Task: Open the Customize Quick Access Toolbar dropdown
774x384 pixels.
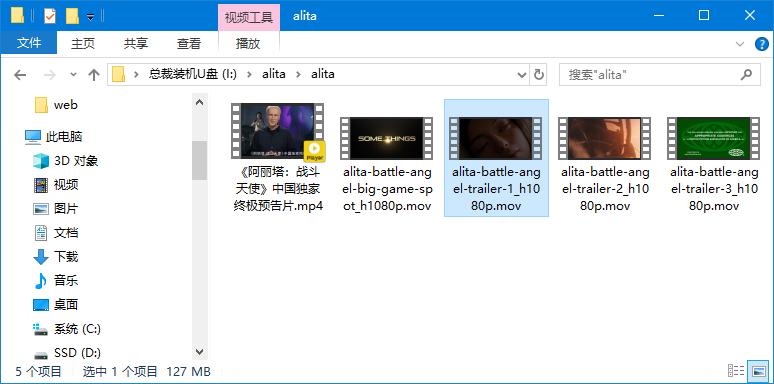Action: (x=90, y=17)
